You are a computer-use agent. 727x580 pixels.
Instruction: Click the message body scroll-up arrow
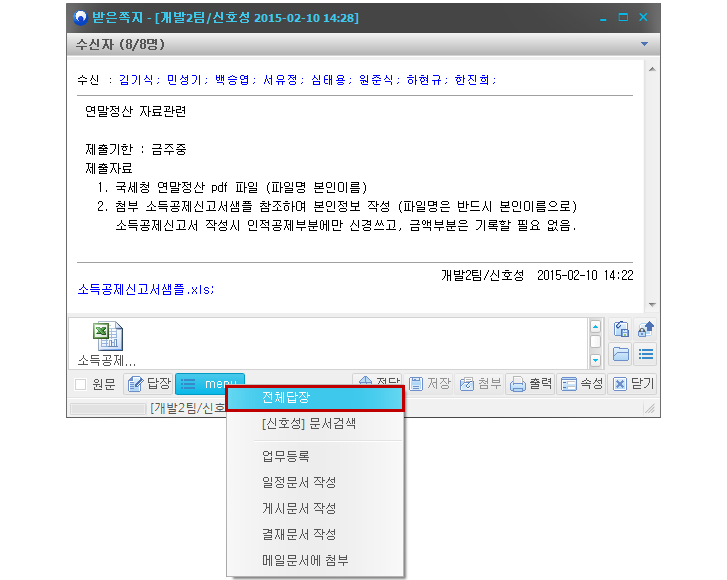pyautogui.click(x=652, y=70)
